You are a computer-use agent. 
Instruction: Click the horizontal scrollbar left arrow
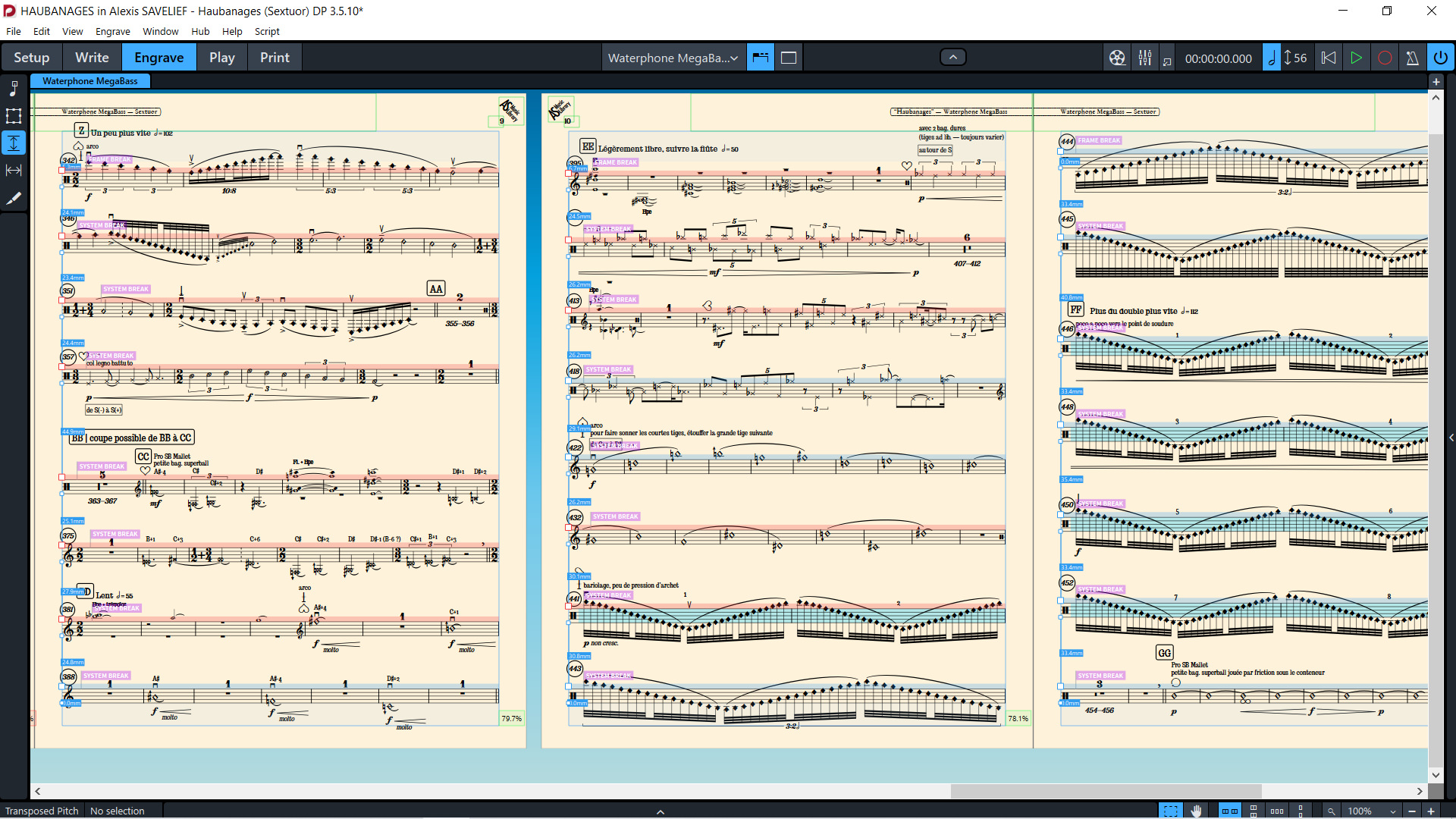point(38,791)
